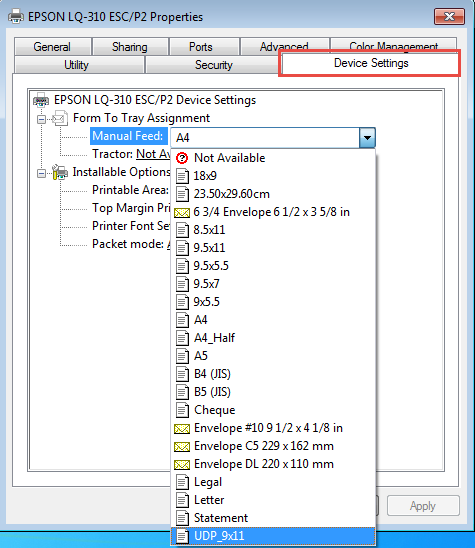Click the Envelope DL page icon
Viewport: 475px width, 548px height.
(182, 464)
